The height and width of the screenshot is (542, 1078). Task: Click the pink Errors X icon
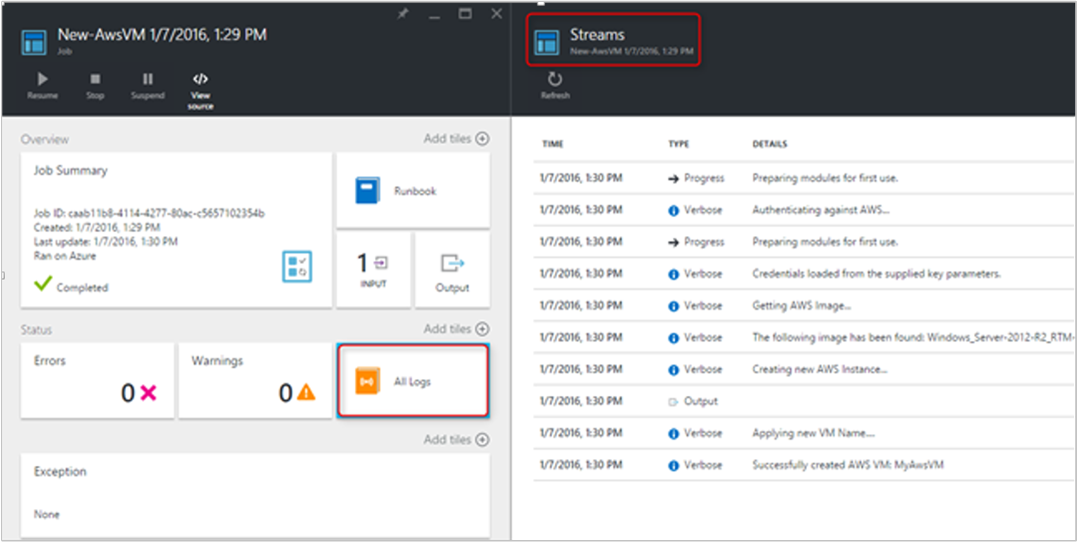(x=148, y=393)
